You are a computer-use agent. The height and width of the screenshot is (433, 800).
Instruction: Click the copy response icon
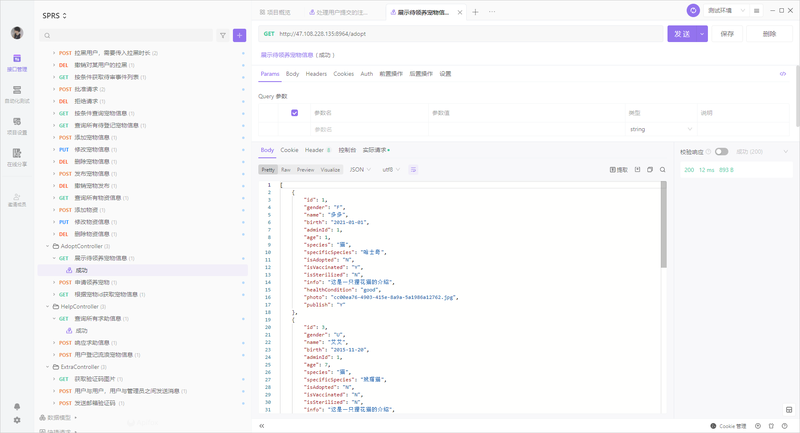[x=650, y=169]
